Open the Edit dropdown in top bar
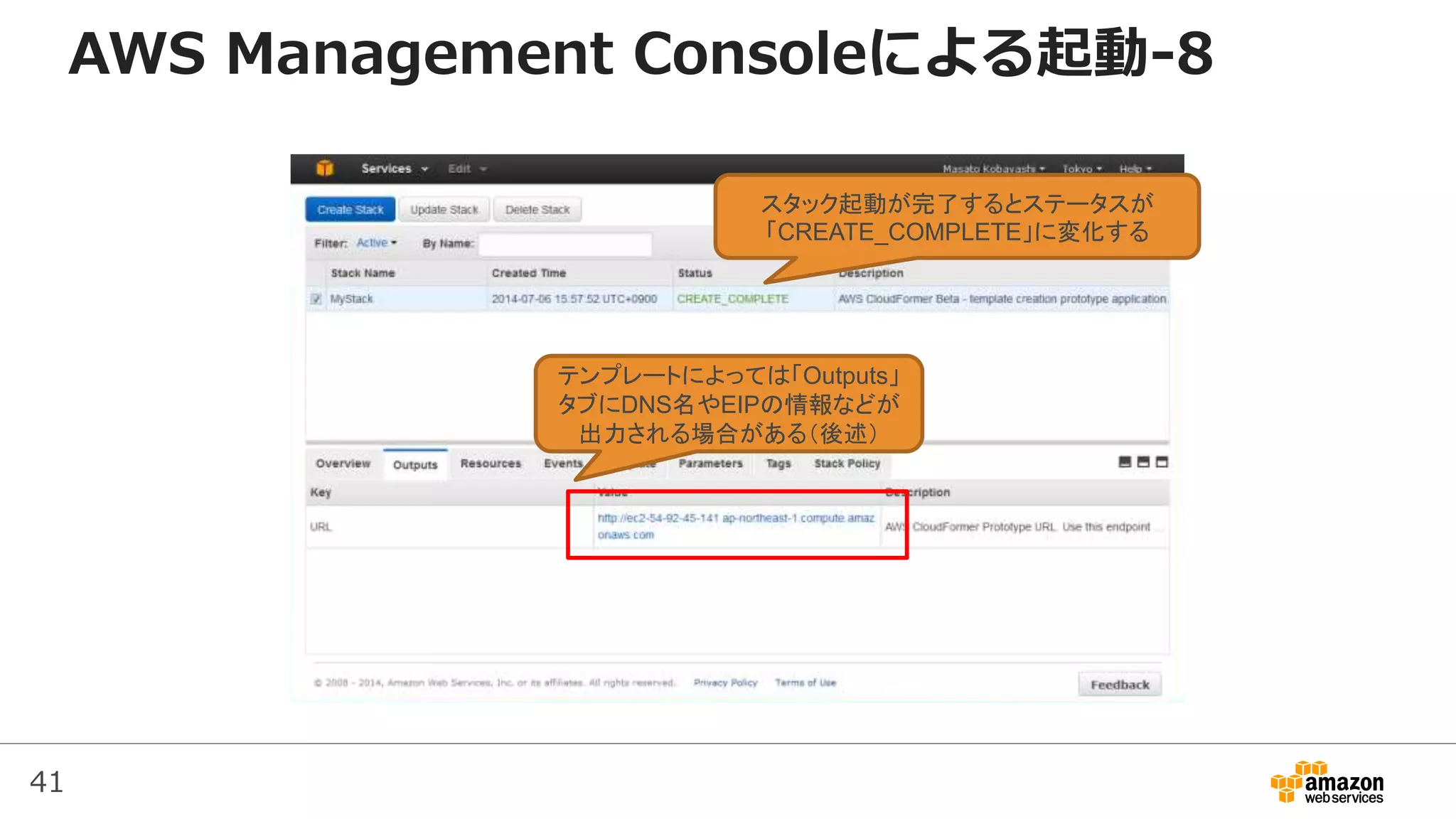 (467, 168)
